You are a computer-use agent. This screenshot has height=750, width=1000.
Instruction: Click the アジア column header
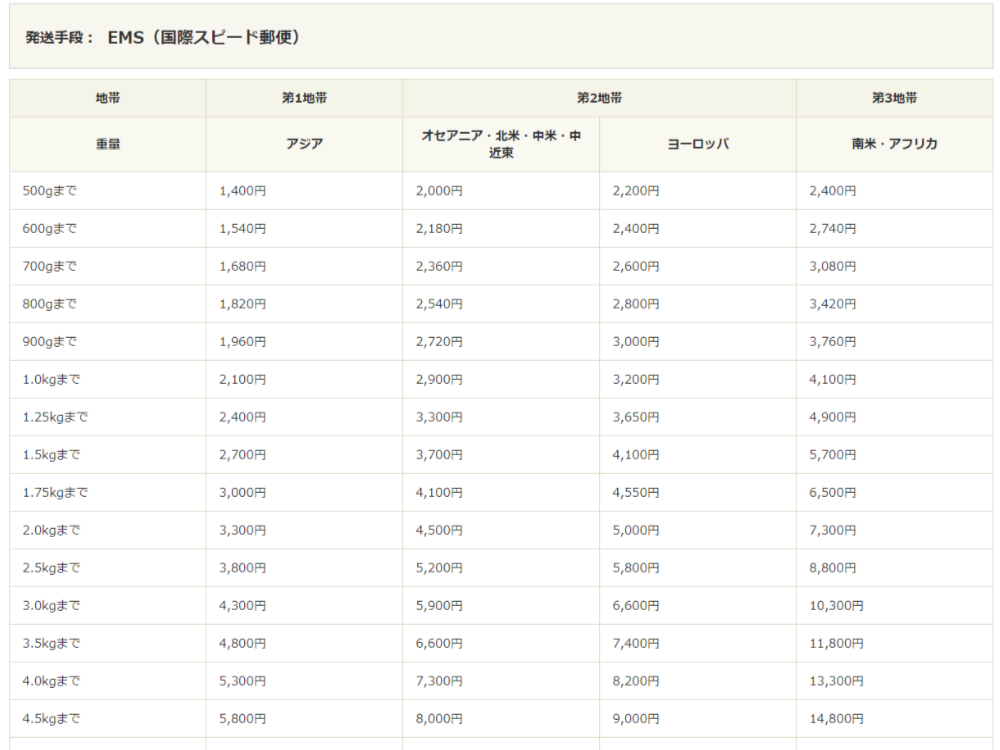pos(304,144)
